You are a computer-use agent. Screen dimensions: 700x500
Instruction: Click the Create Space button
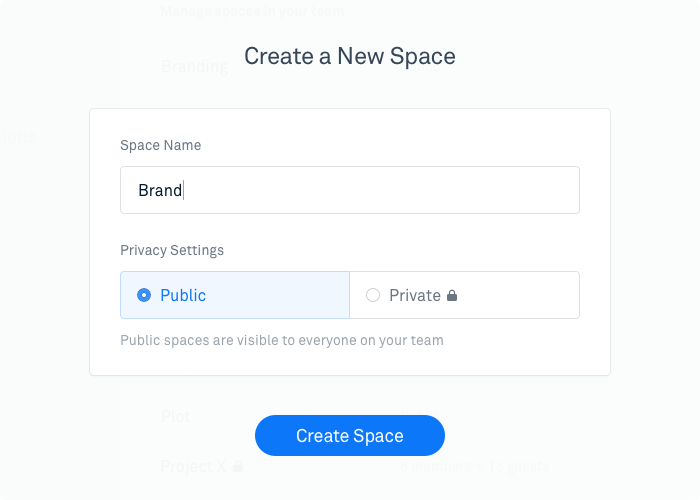tap(350, 435)
